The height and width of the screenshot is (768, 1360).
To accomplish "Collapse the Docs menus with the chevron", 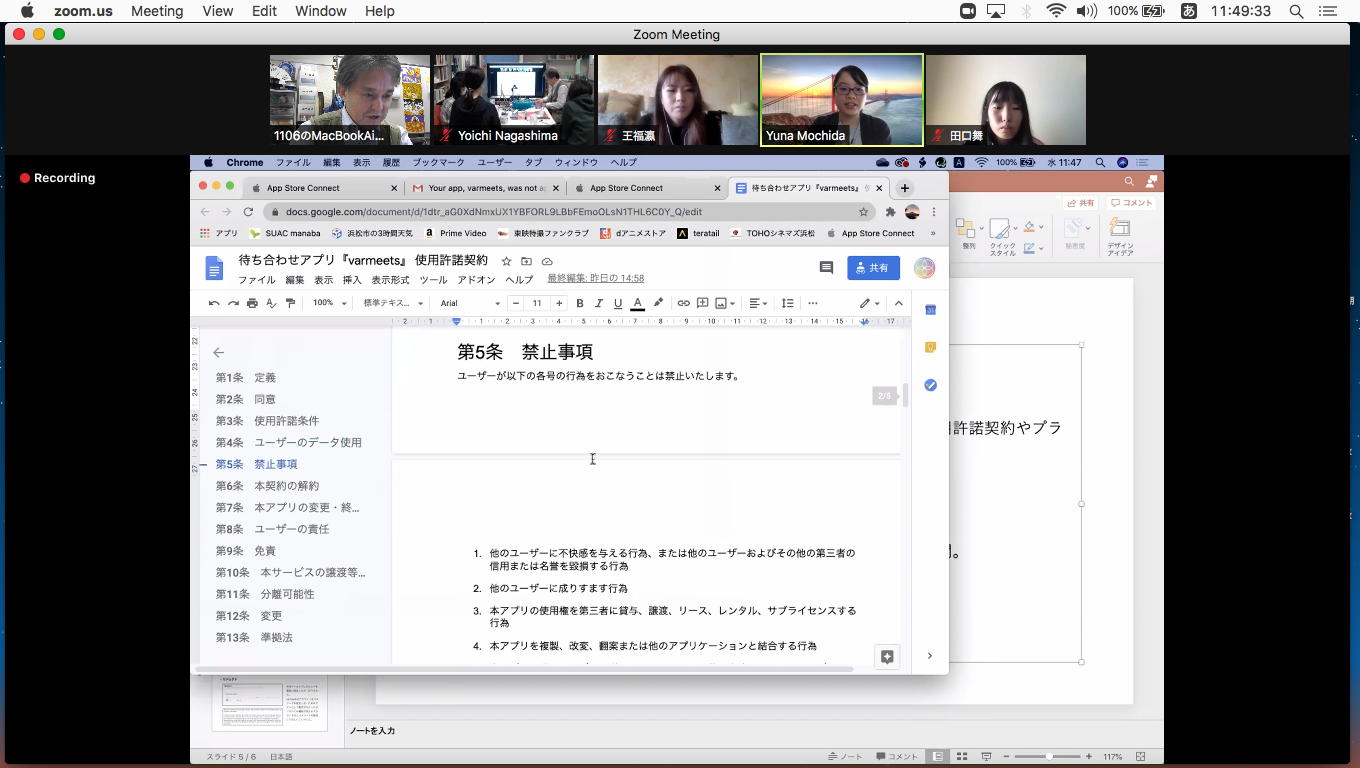I will [x=898, y=303].
